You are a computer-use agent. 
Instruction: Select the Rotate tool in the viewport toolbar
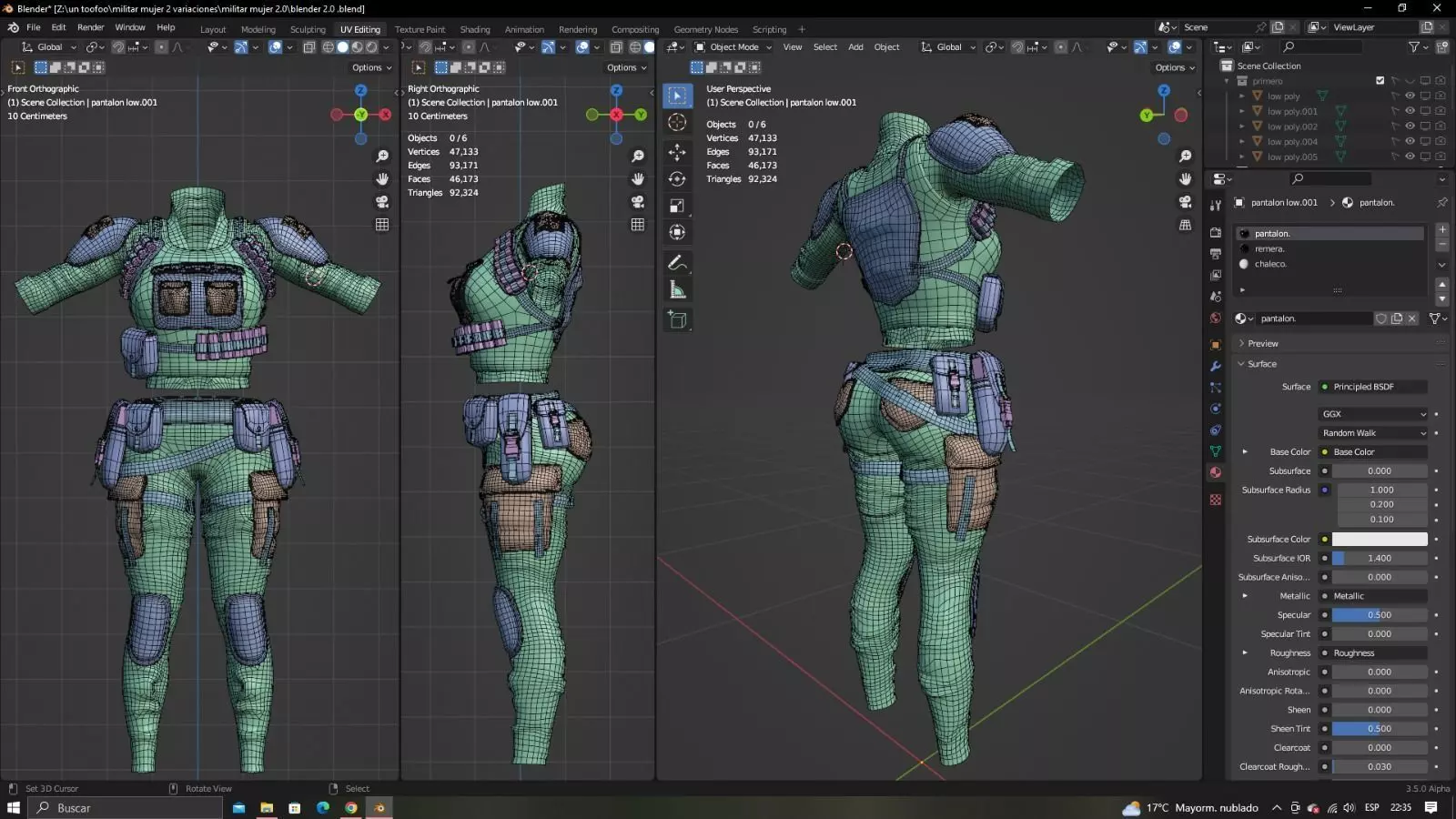pyautogui.click(x=677, y=179)
